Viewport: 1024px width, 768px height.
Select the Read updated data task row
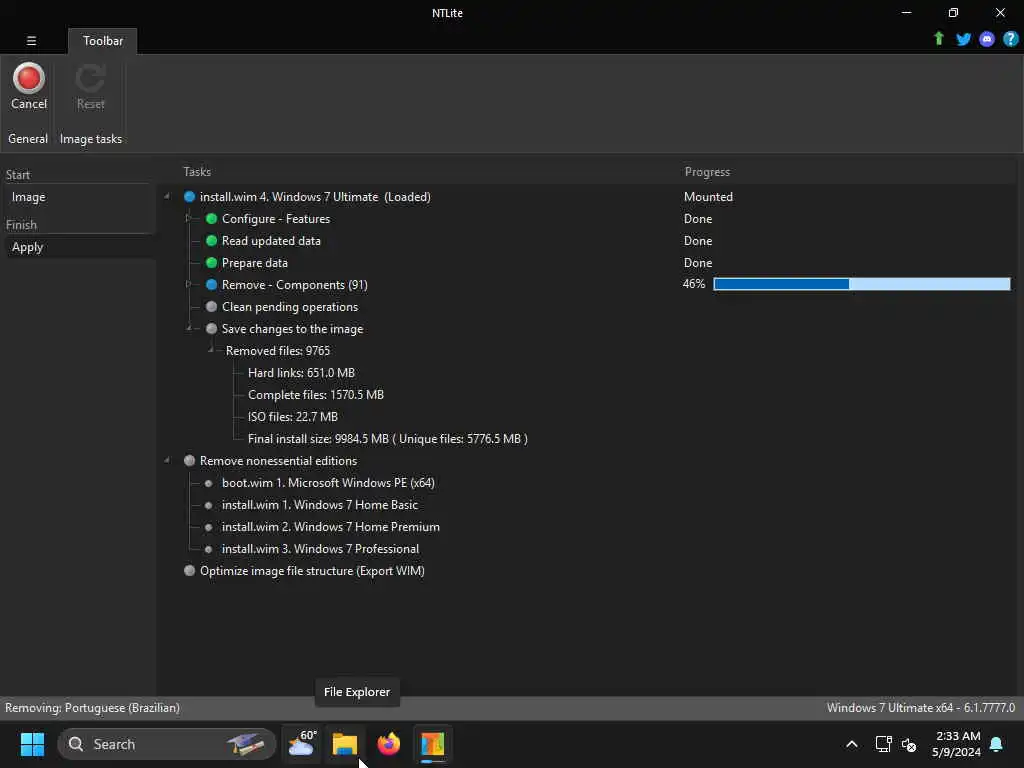pos(271,241)
